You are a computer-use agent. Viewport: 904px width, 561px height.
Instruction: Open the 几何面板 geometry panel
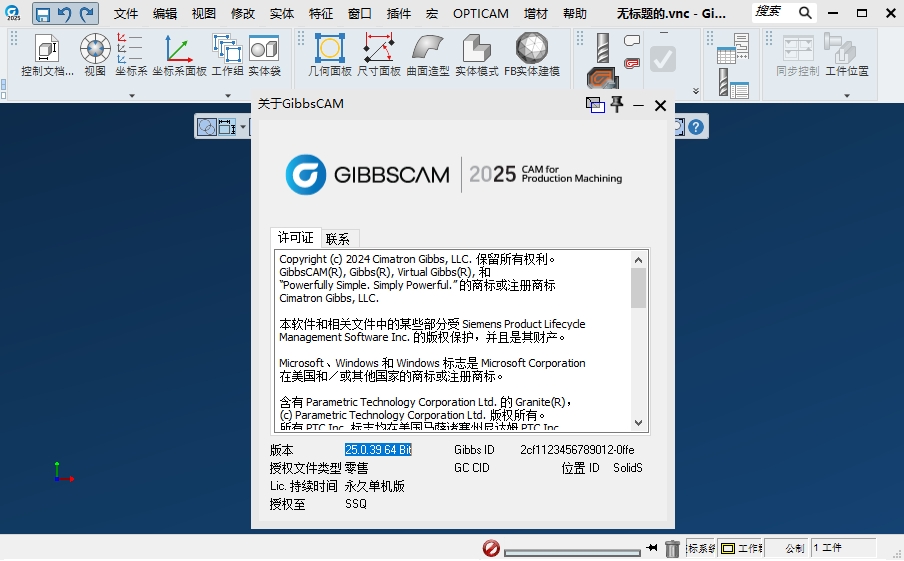point(329,55)
